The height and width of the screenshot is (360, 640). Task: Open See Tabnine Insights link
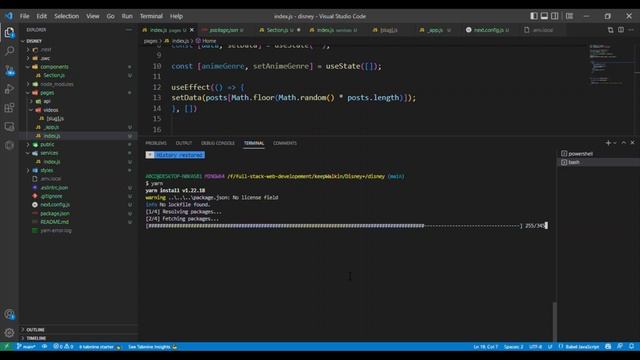[153, 347]
